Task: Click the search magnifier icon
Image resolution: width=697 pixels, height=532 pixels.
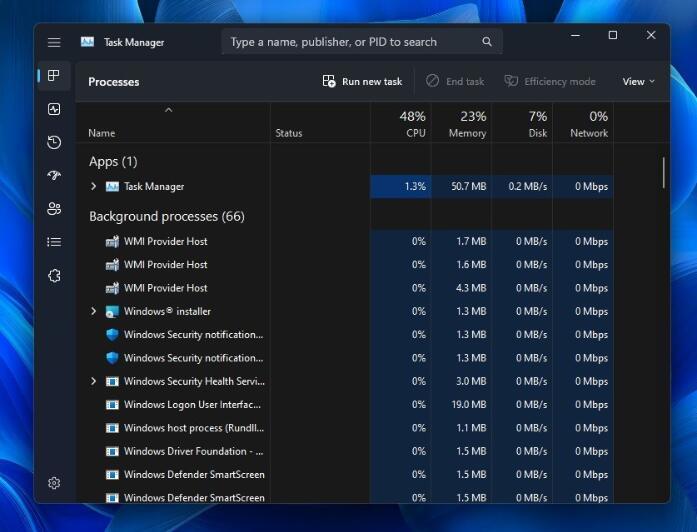Action: (x=487, y=42)
